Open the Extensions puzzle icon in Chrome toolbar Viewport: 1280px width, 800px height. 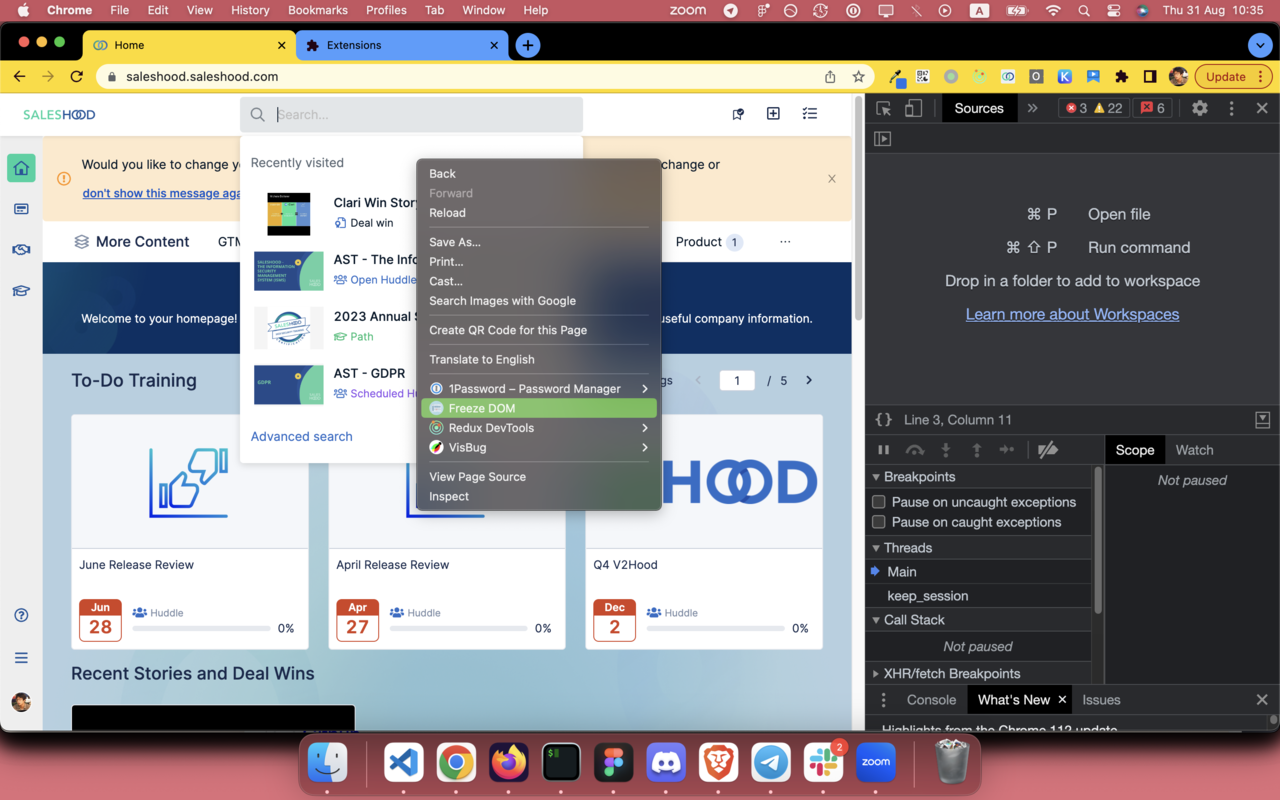point(1122,77)
